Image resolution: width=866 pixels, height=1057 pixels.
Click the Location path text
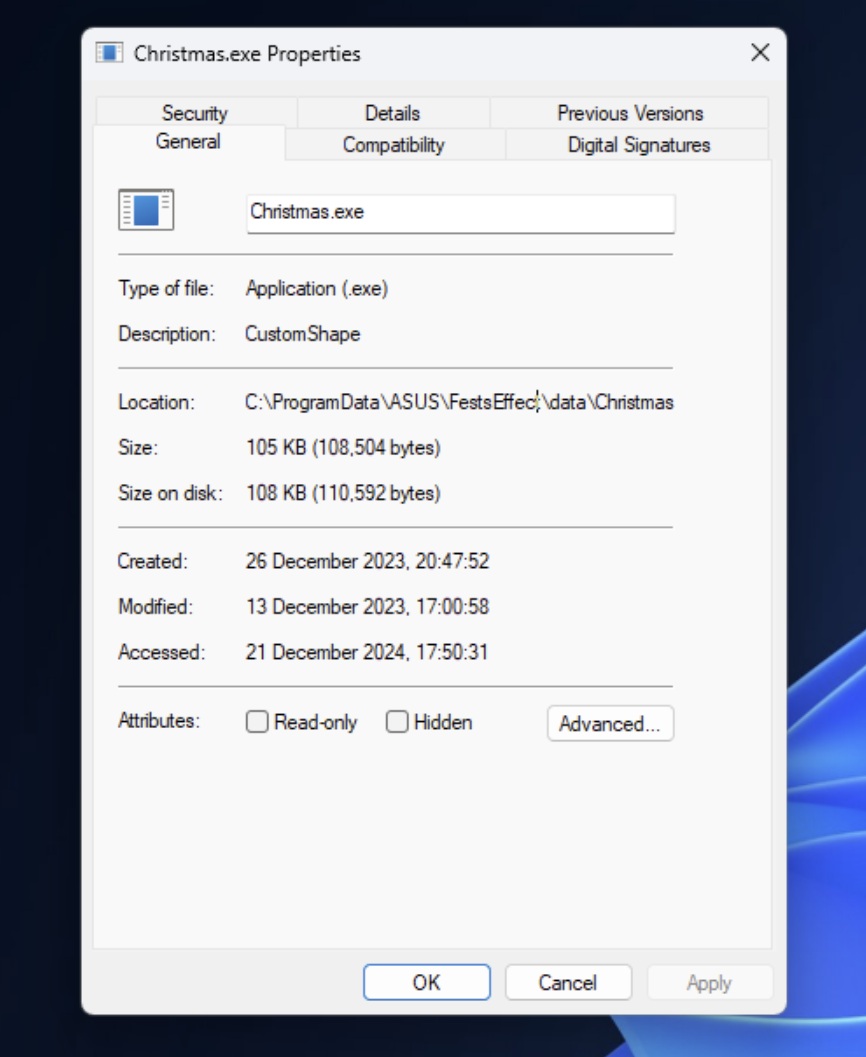point(459,402)
